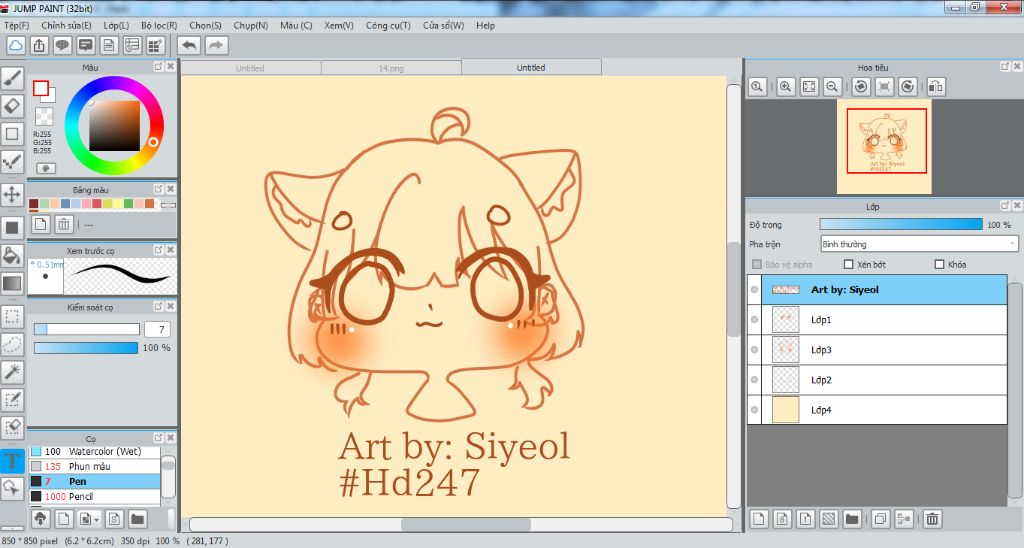
Task: Toggle transparent color swatch
Action: point(44,116)
